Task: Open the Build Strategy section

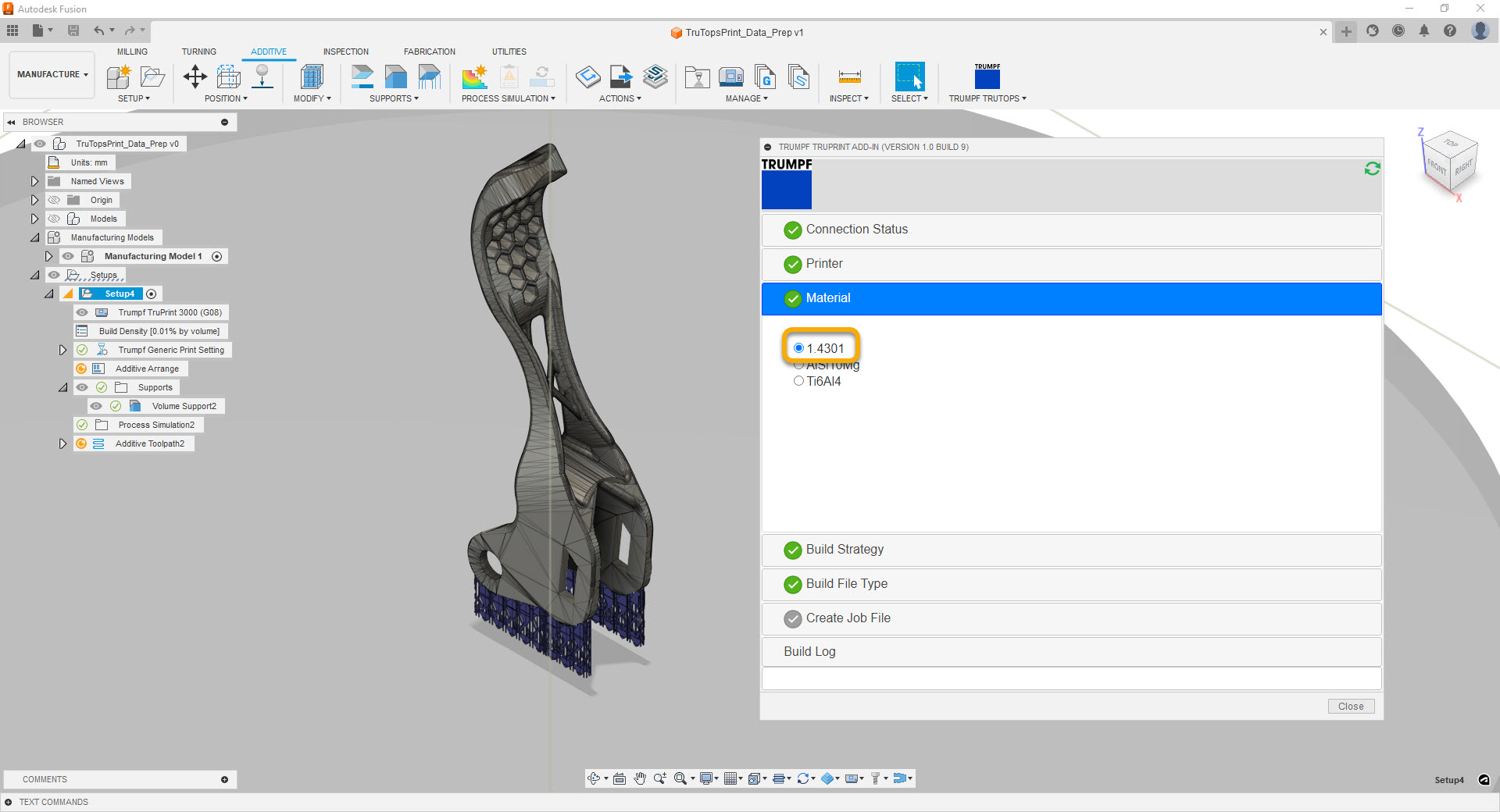Action: [845, 550]
